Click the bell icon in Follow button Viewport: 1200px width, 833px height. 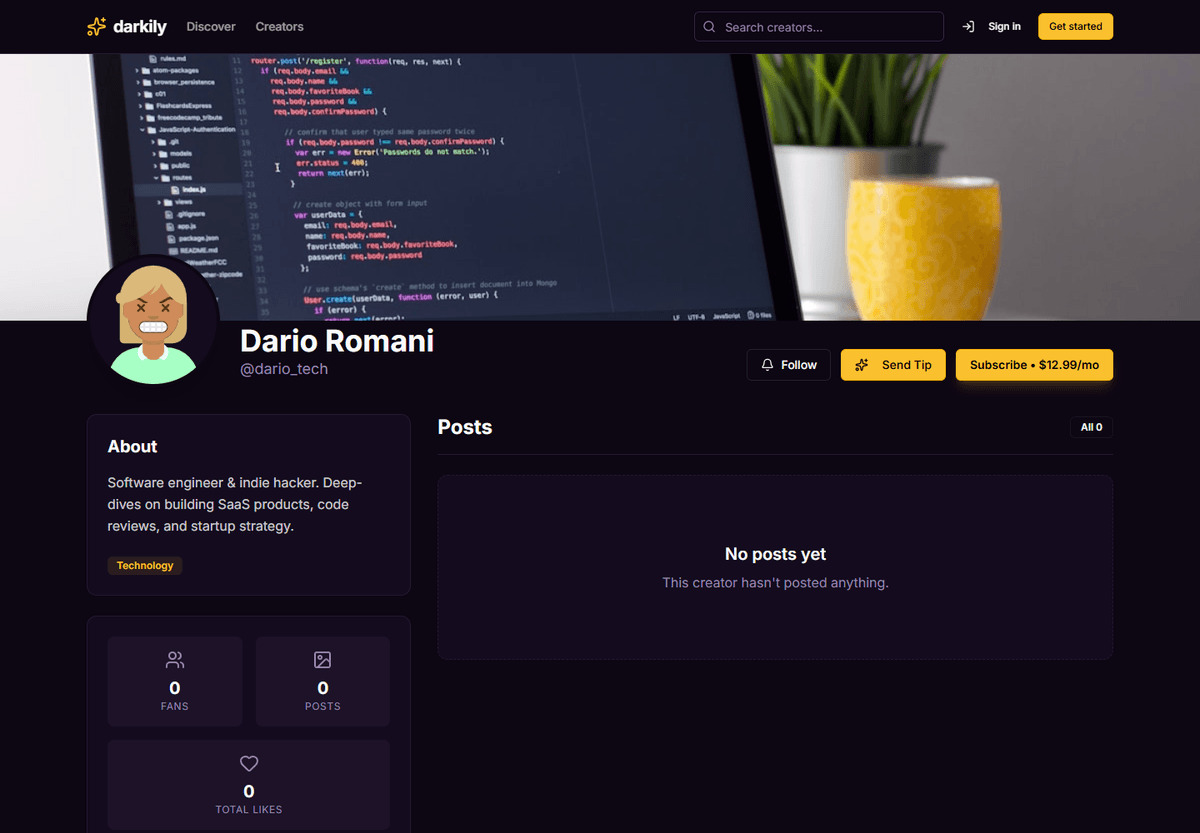coord(768,365)
